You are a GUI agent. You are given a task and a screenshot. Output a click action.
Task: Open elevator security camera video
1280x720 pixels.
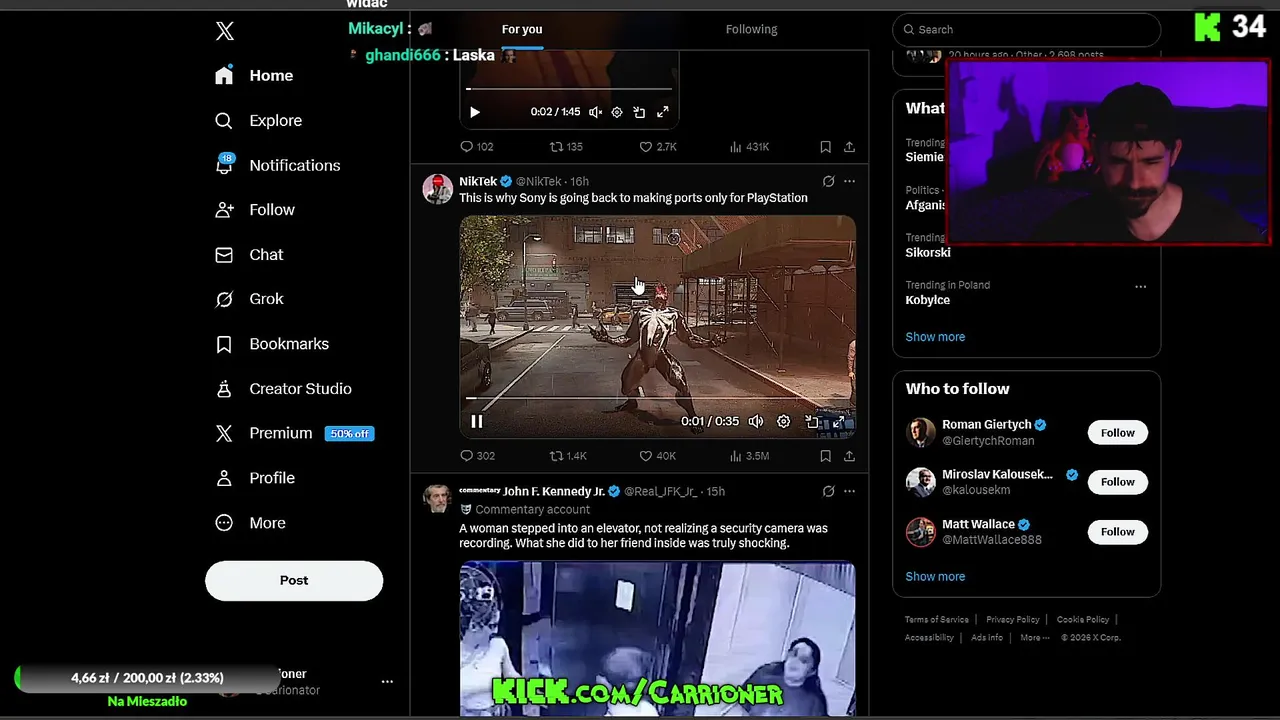coord(657,638)
